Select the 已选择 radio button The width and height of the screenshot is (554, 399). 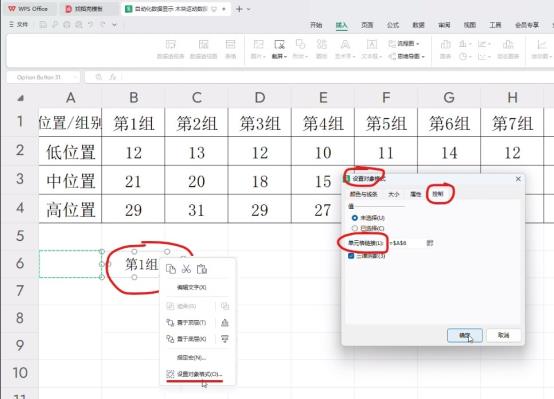point(355,228)
